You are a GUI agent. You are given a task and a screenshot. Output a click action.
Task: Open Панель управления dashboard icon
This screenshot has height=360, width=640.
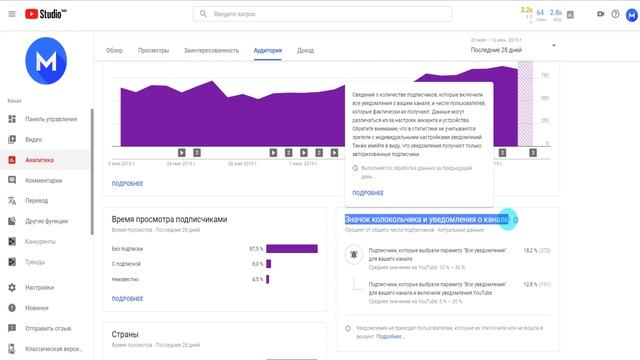pyautogui.click(x=12, y=119)
